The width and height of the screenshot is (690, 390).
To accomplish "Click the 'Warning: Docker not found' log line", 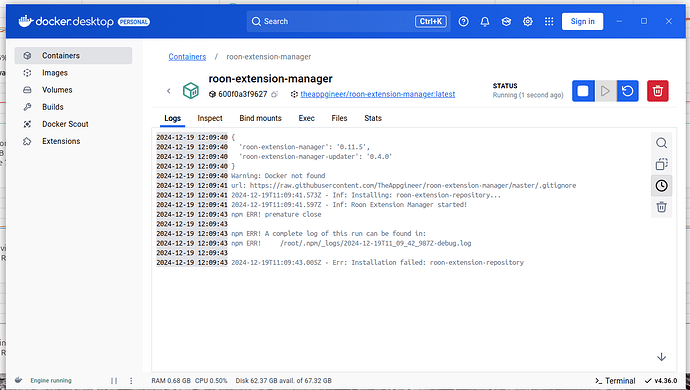I will click(278, 176).
